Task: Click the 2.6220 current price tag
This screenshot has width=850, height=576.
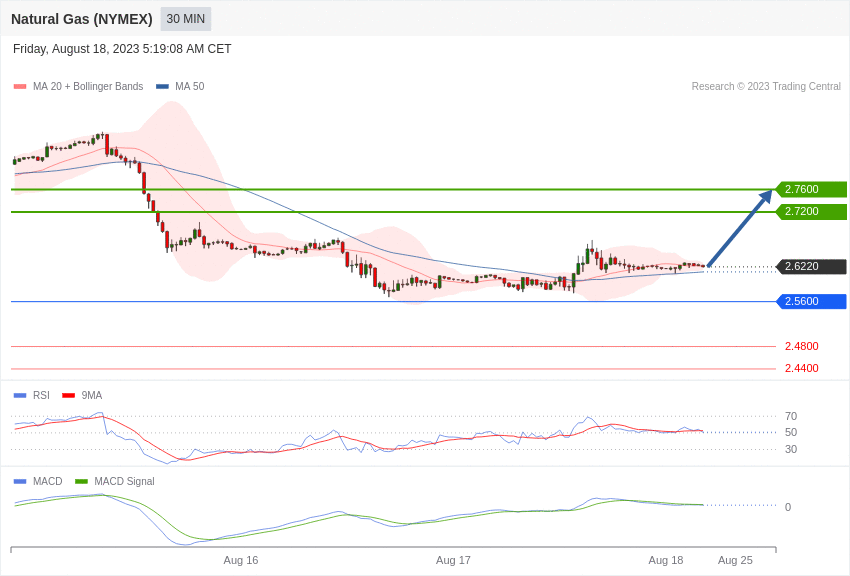Action: pos(810,266)
